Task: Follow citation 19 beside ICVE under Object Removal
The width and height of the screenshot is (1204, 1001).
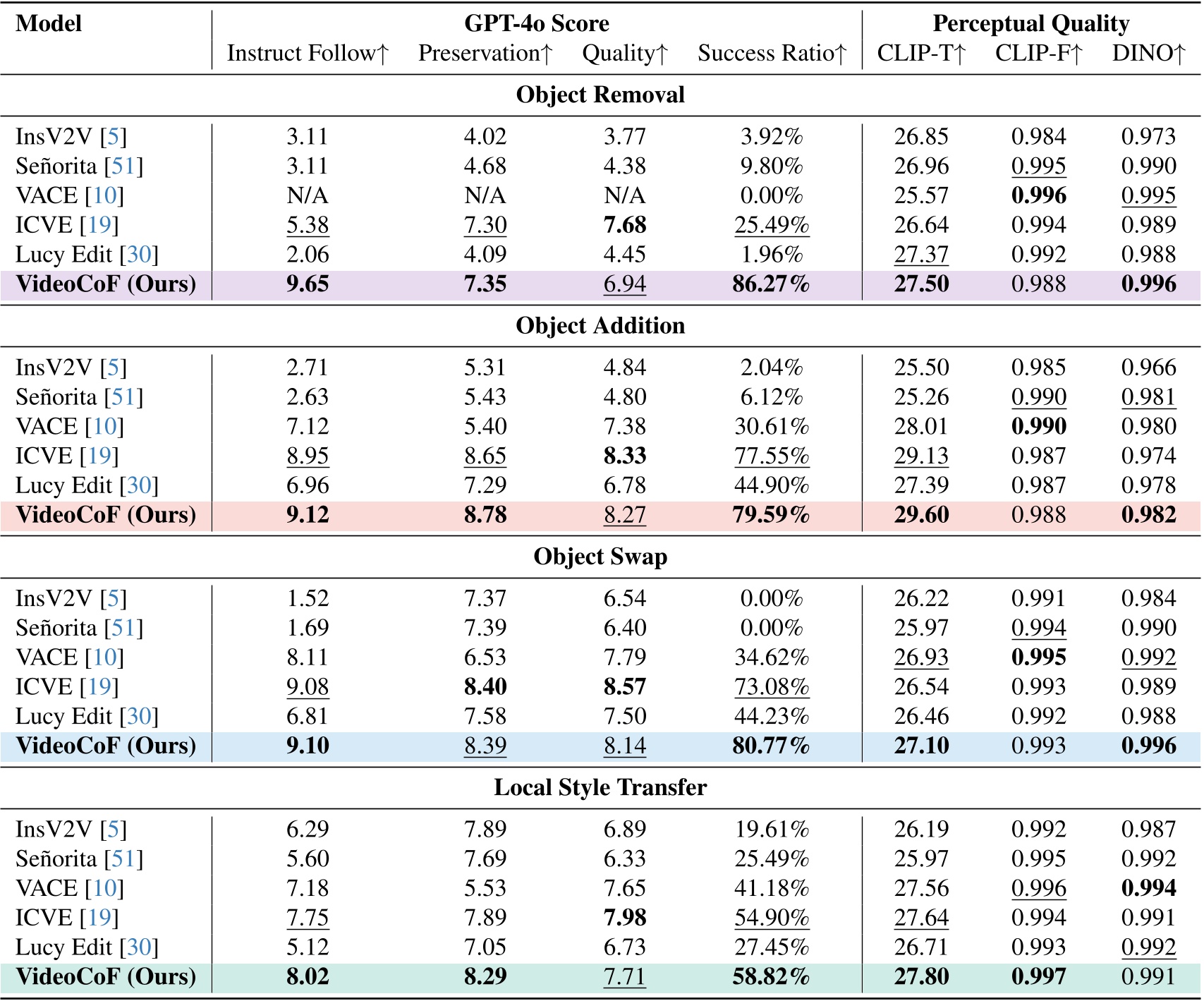Action: coord(99,225)
